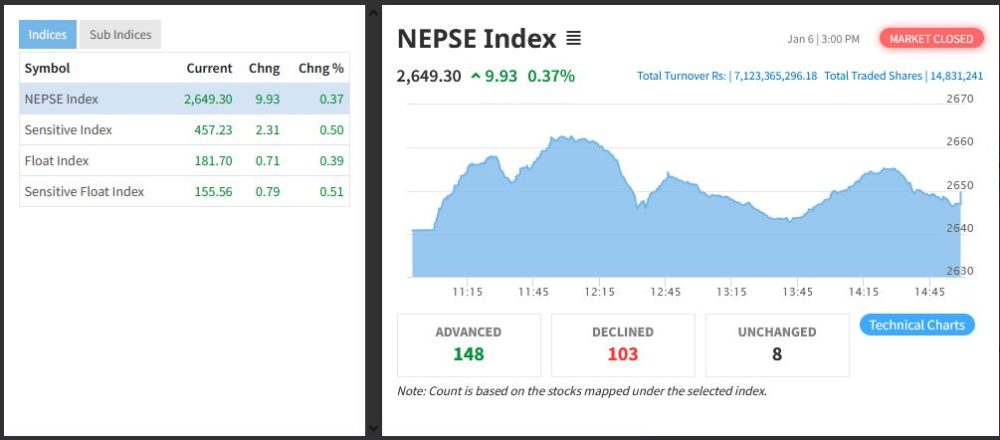1000x440 pixels.
Task: Select the NEPSE Index row
Action: point(184,99)
